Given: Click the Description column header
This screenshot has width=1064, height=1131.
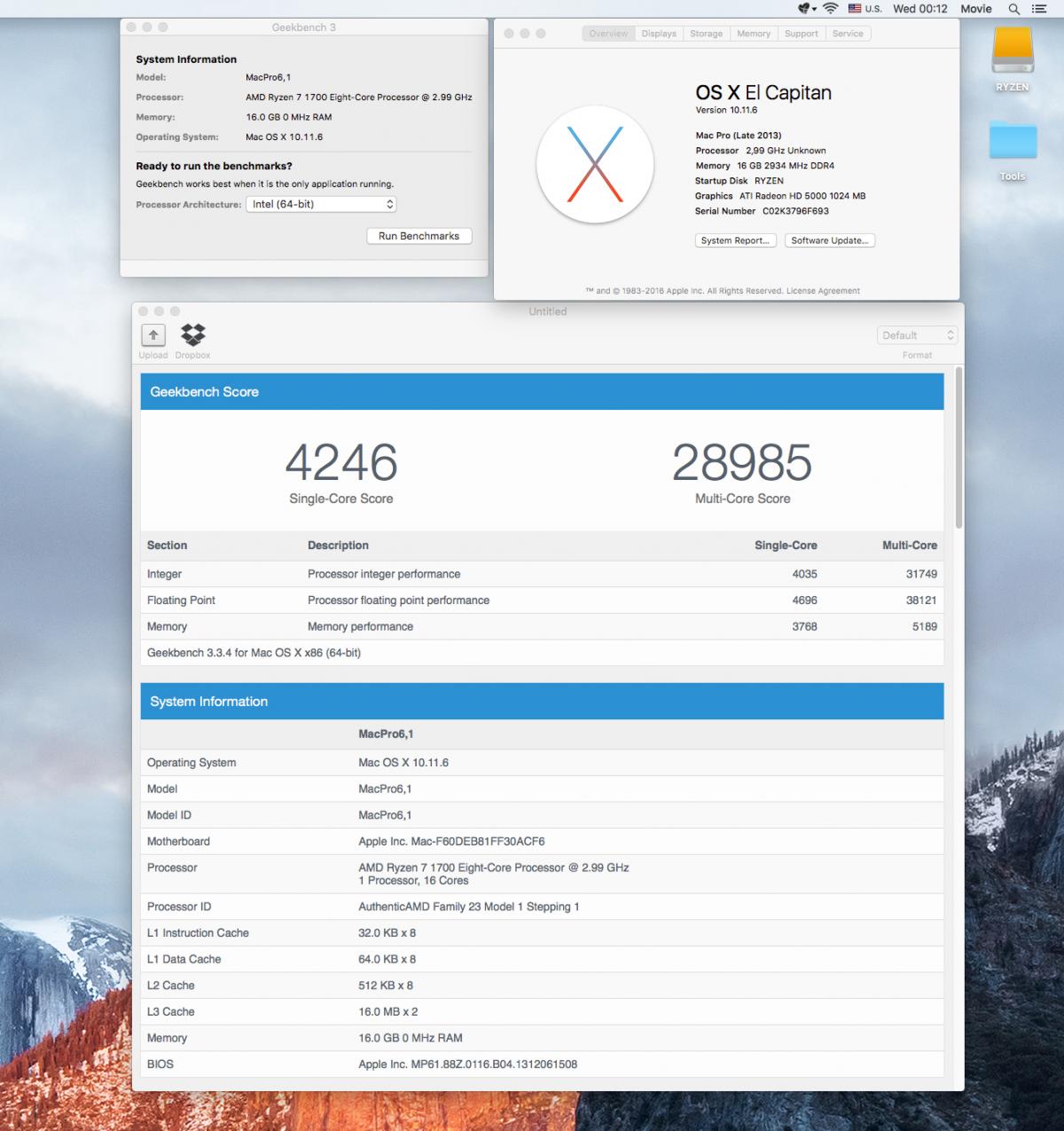Looking at the screenshot, I should point(338,546).
